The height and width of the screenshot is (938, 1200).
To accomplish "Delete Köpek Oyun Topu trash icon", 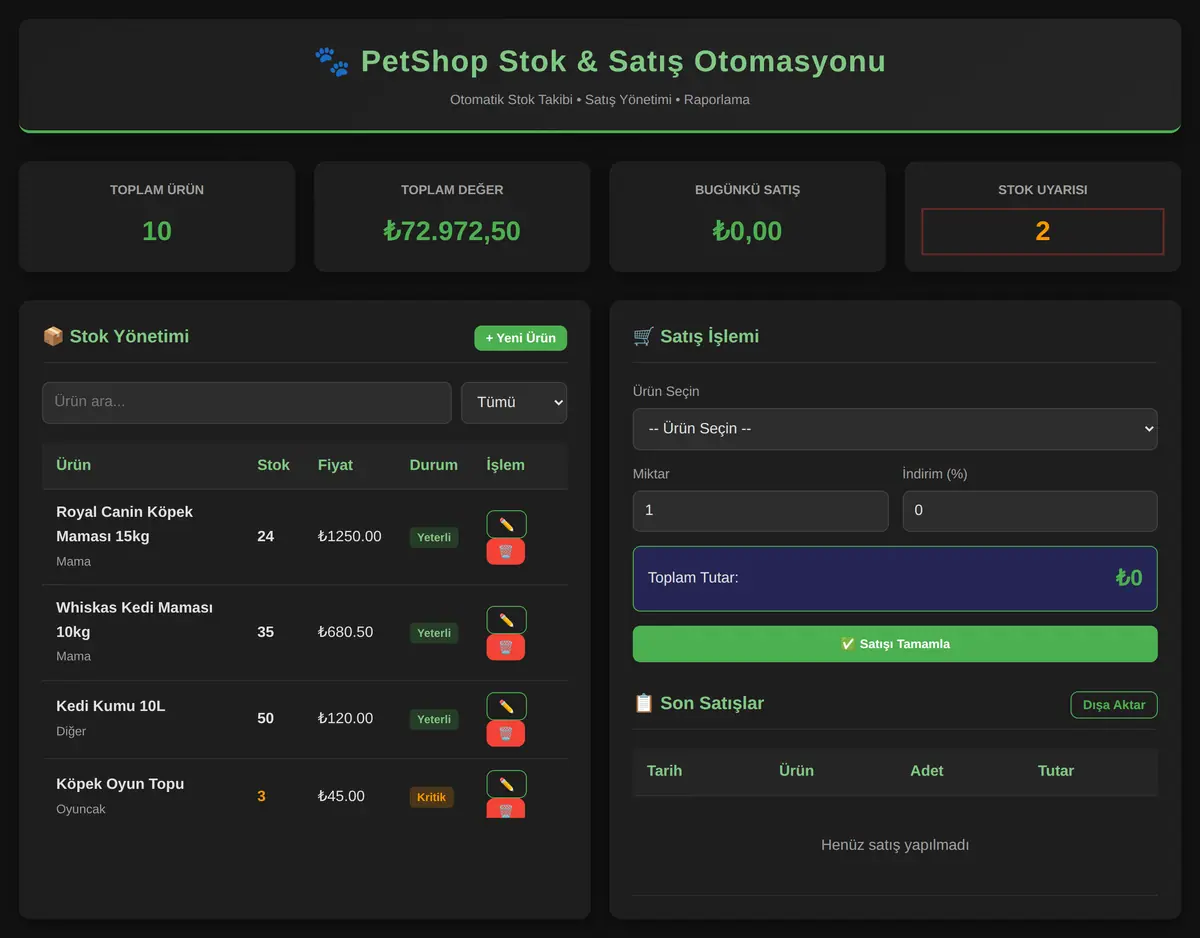I will [506, 809].
